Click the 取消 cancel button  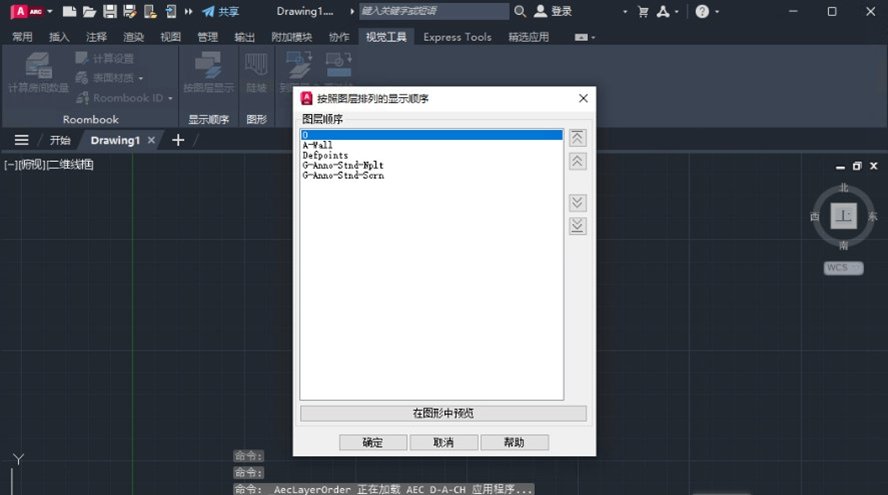click(x=443, y=442)
